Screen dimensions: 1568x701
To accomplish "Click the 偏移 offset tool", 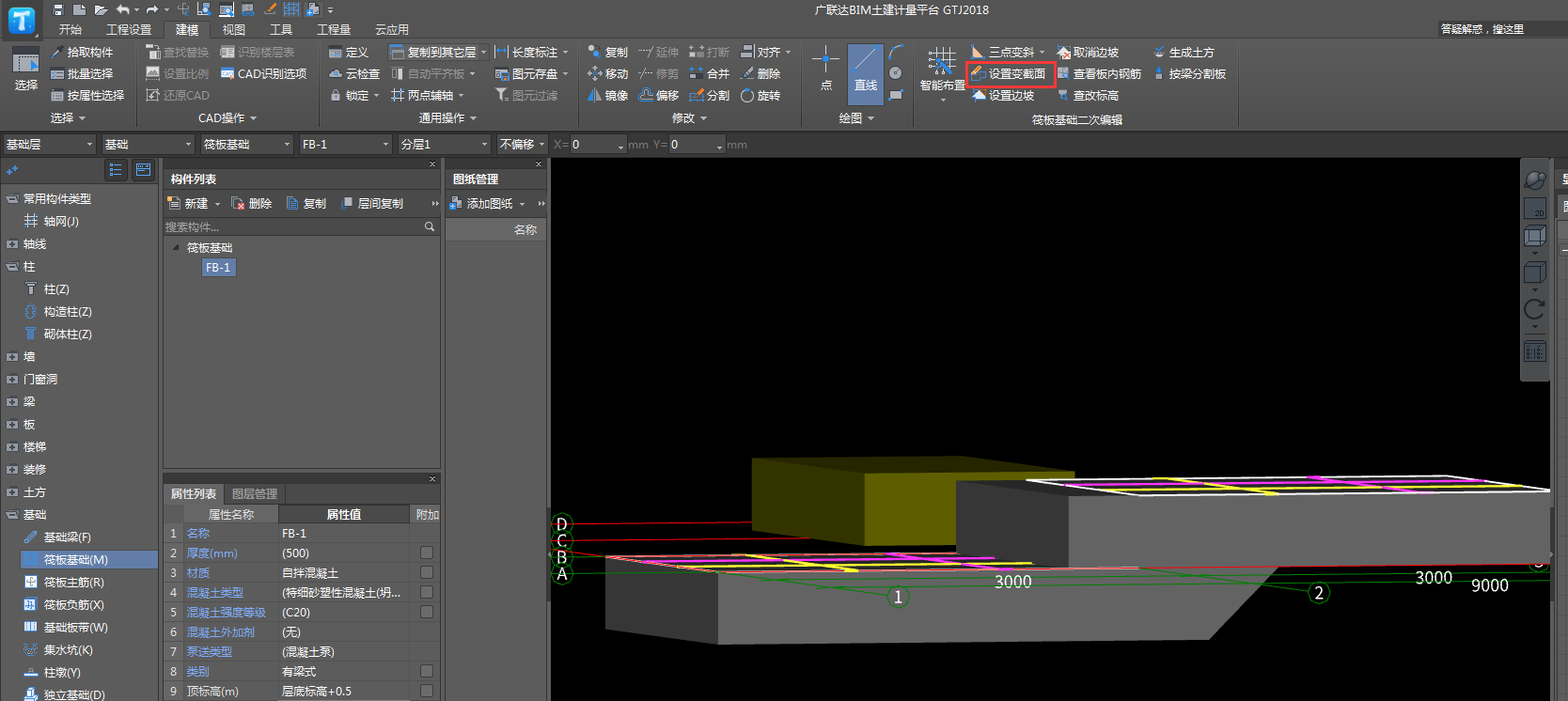I will click(659, 96).
